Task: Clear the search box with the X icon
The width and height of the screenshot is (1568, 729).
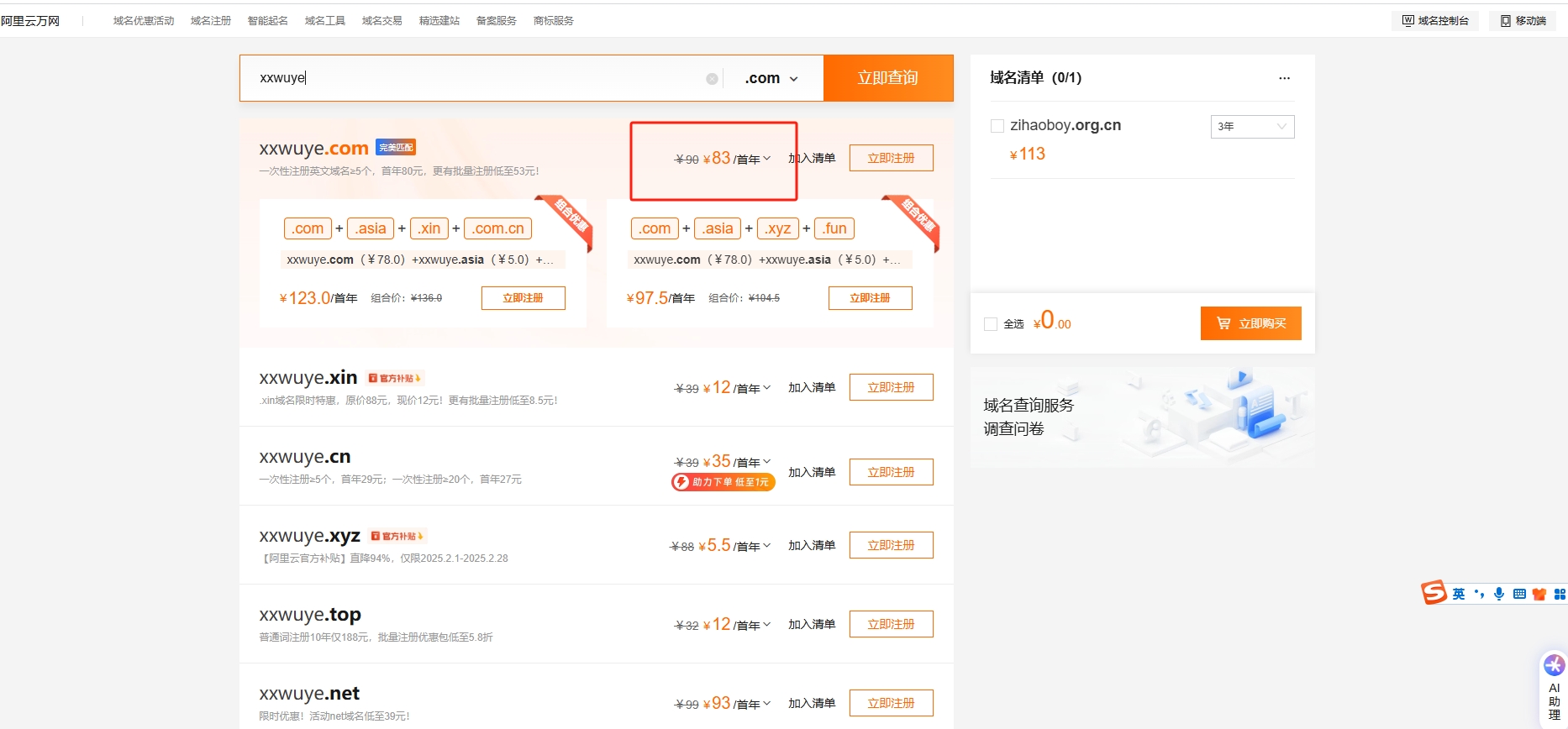Action: pyautogui.click(x=712, y=79)
